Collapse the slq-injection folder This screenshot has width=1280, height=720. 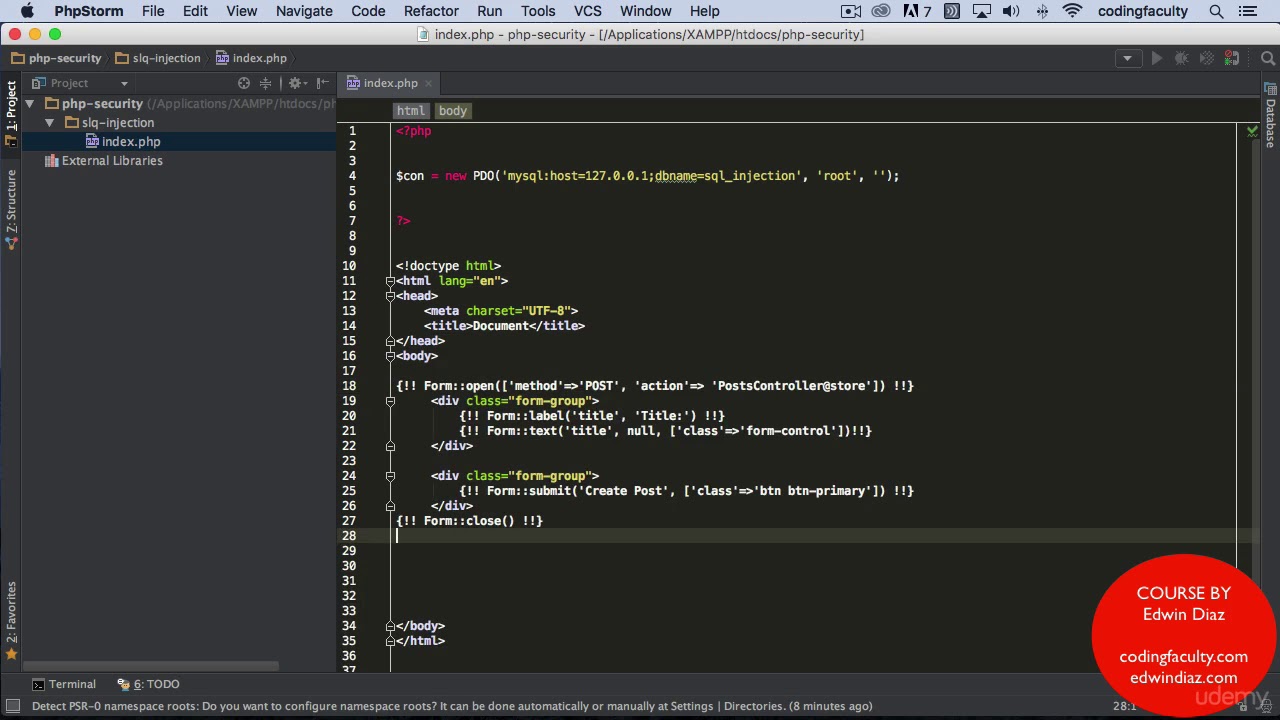pos(49,123)
